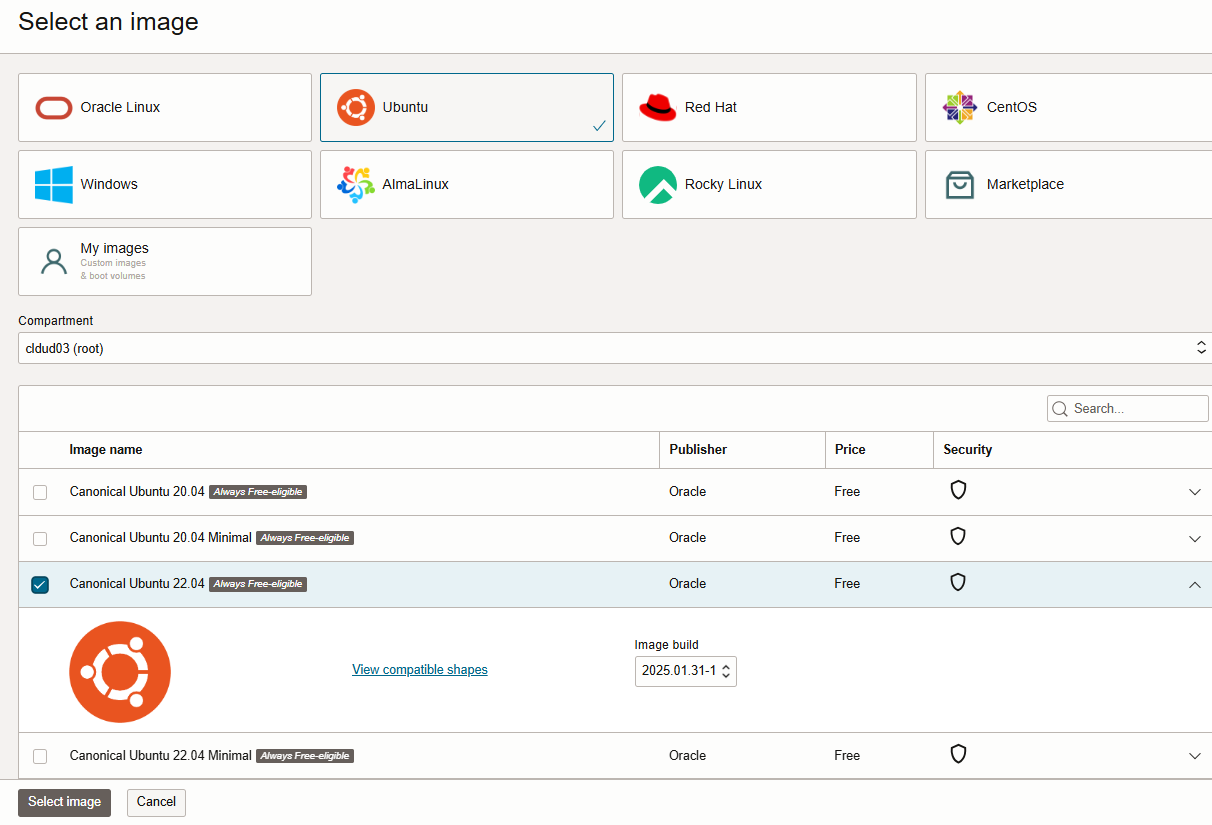The image size is (1212, 825).
Task: Click the Compartment label
Action: click(56, 321)
